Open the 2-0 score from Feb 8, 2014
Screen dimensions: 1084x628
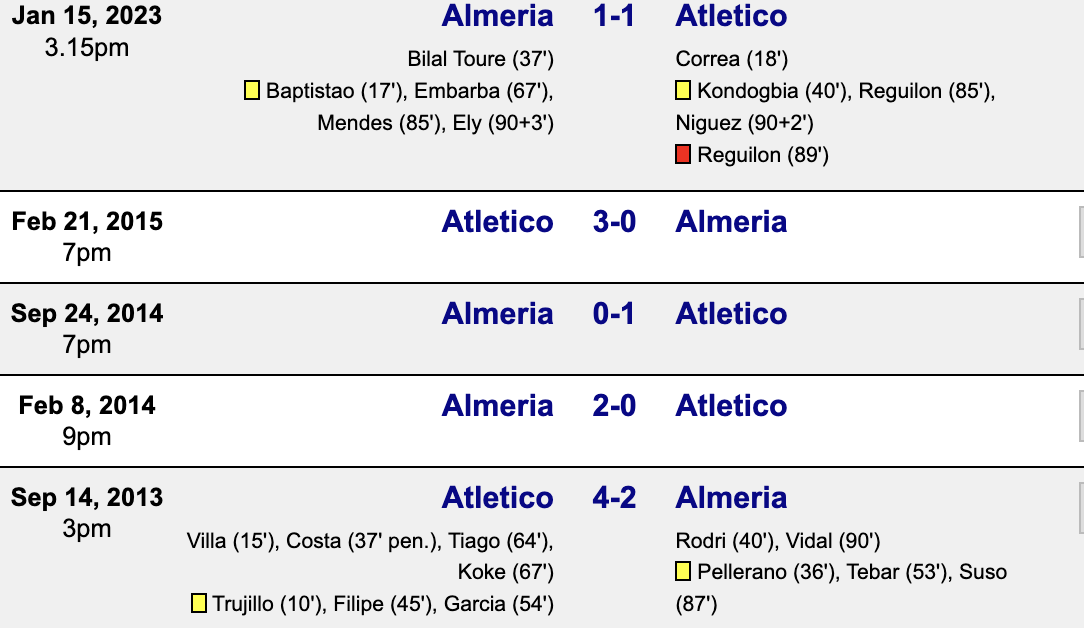pos(614,406)
